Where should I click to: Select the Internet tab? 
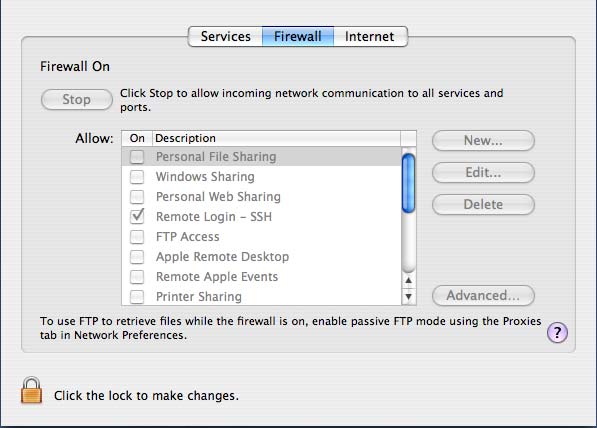(370, 37)
